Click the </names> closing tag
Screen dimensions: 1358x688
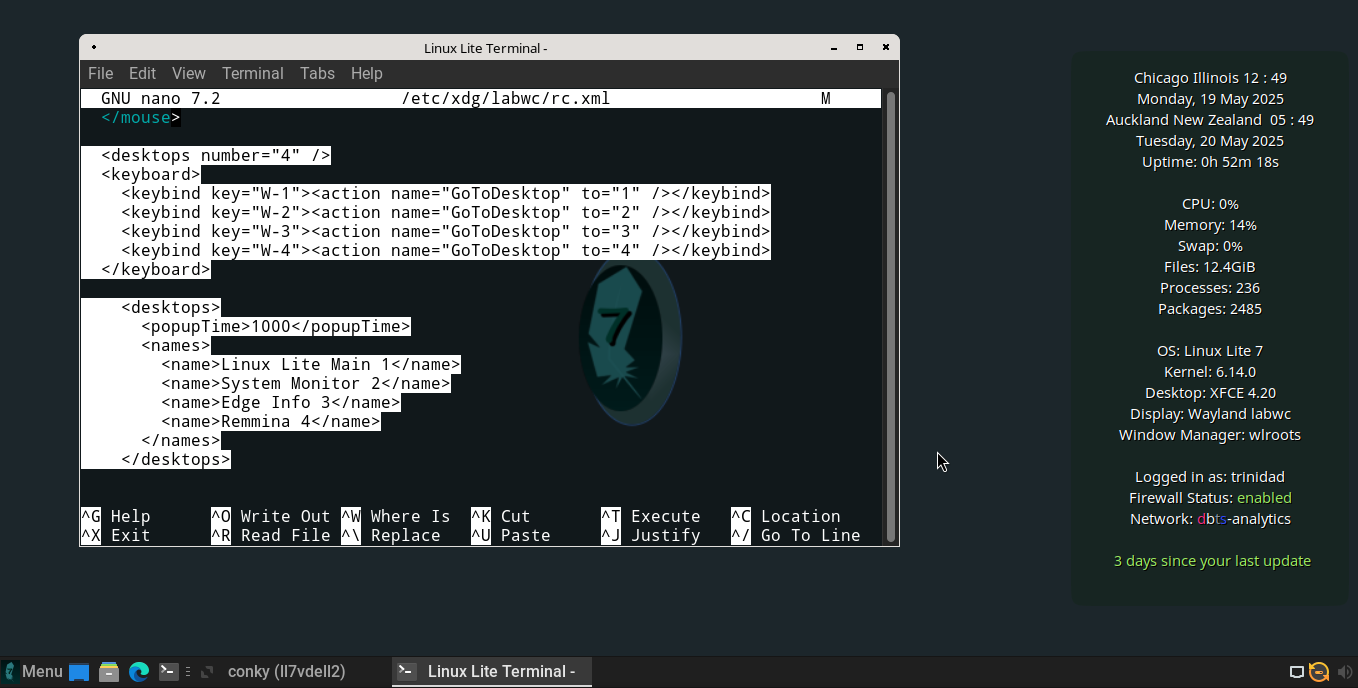[181, 440]
